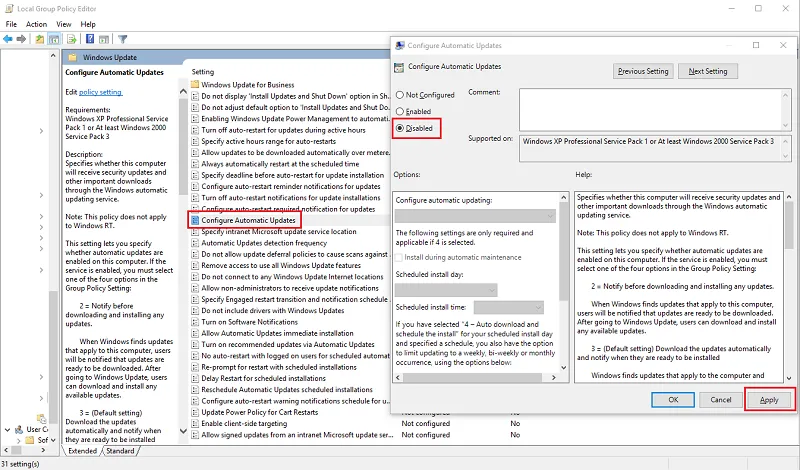Click the Export List toolbar icon
The image size is (800, 470).
[71, 39]
